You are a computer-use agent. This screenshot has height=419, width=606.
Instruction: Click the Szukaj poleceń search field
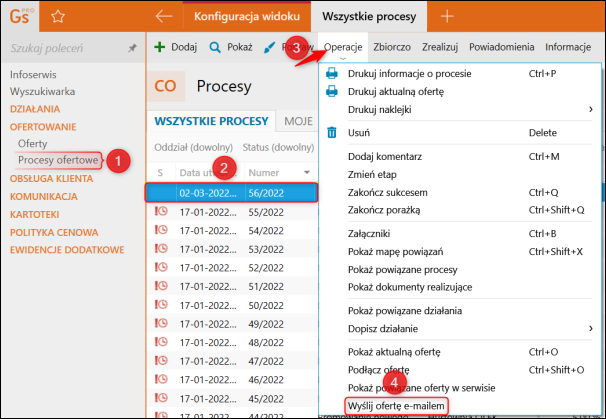[66, 48]
